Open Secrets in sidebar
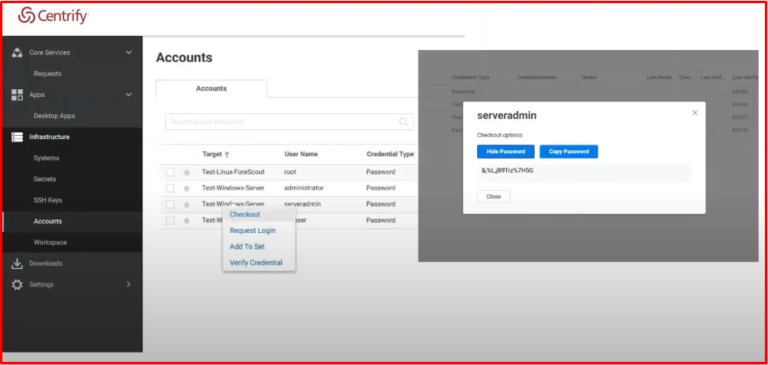 45,179
